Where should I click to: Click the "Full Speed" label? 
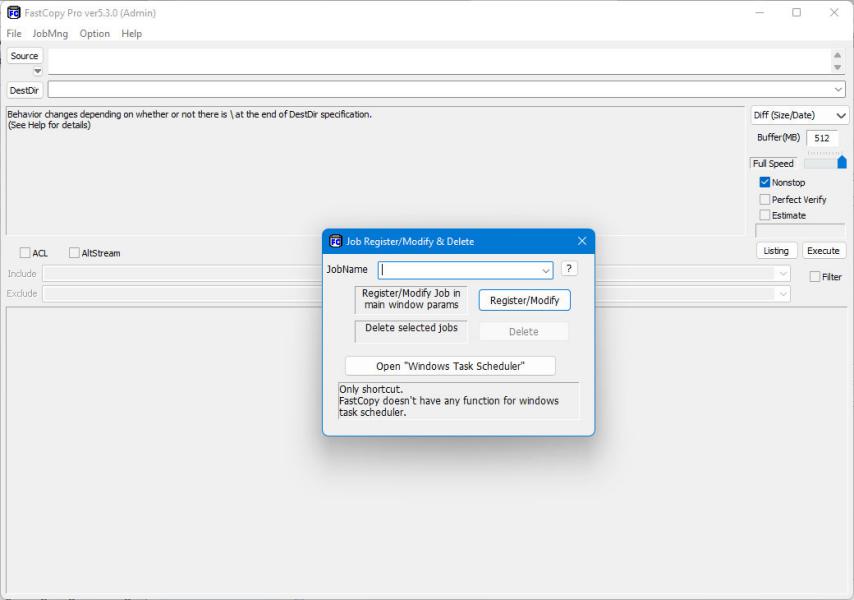773,163
